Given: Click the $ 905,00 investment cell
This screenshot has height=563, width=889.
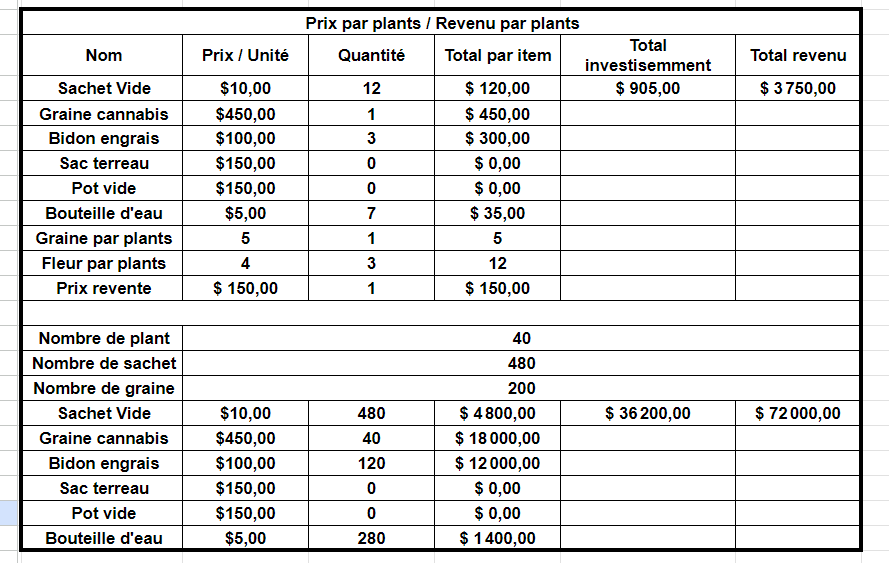Looking at the screenshot, I should 647,89.
